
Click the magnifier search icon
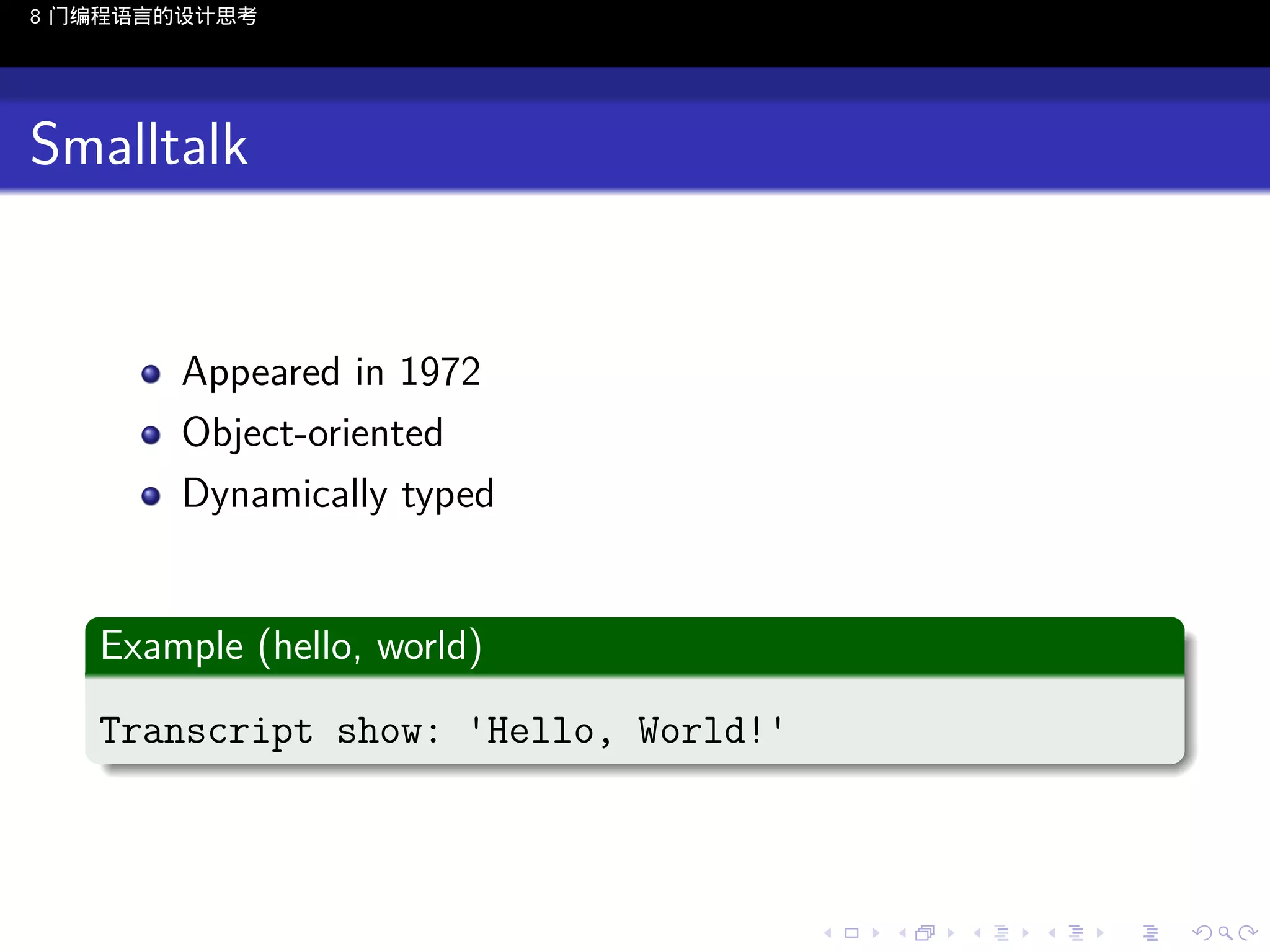(1225, 933)
